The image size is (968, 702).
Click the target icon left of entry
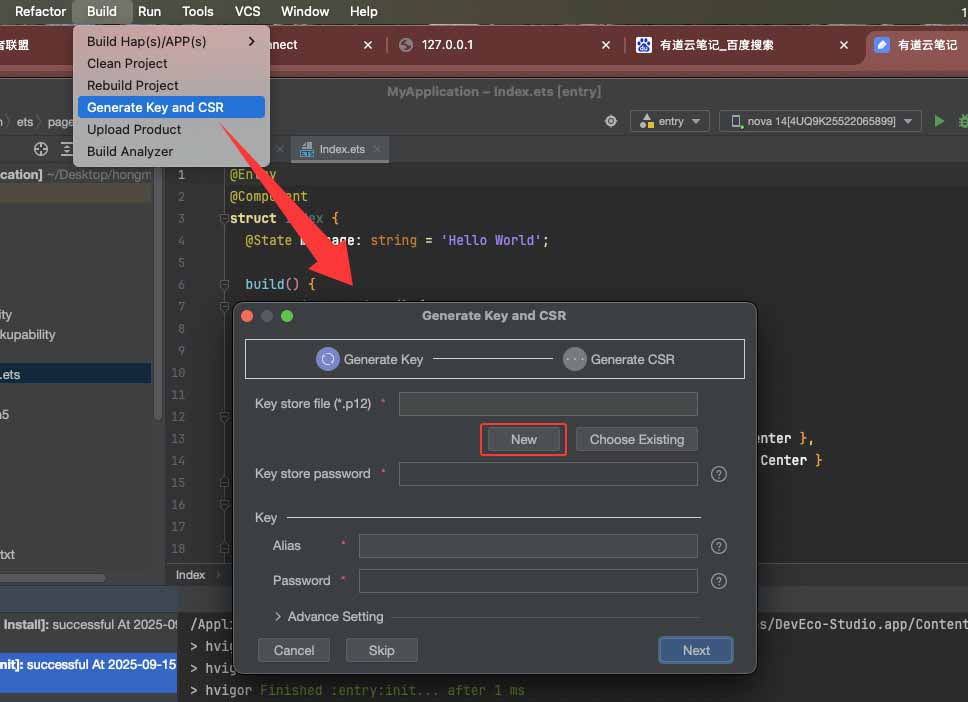[x=611, y=121]
